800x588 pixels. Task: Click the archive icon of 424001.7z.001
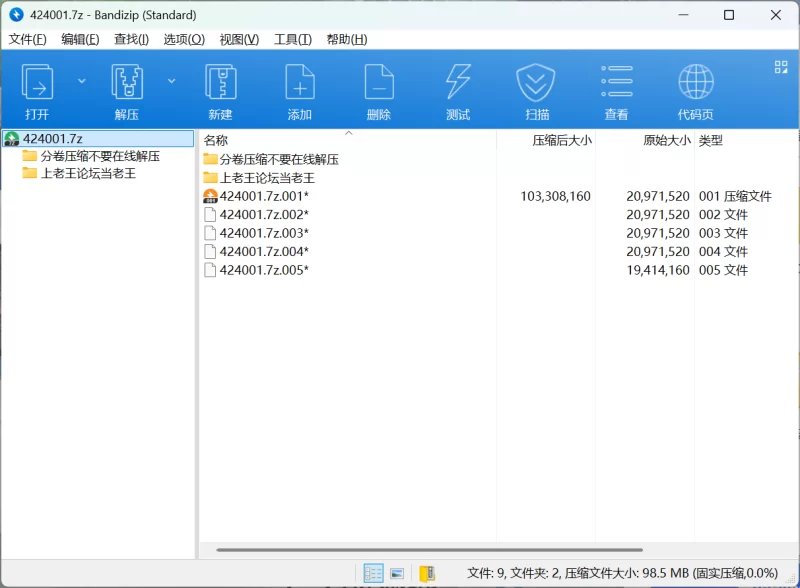[210, 196]
